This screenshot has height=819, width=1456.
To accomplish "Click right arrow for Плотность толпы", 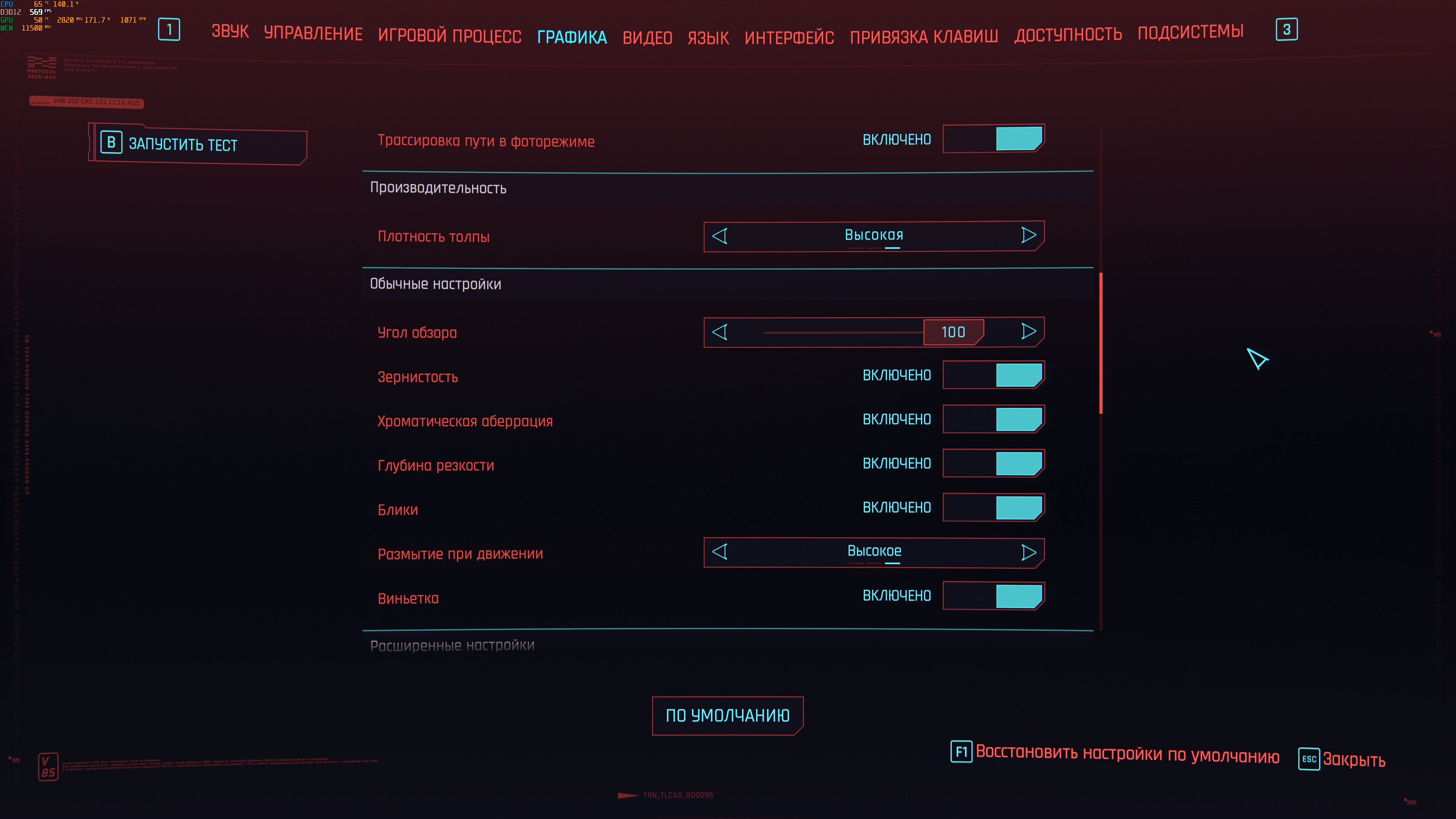I will pyautogui.click(x=1028, y=235).
